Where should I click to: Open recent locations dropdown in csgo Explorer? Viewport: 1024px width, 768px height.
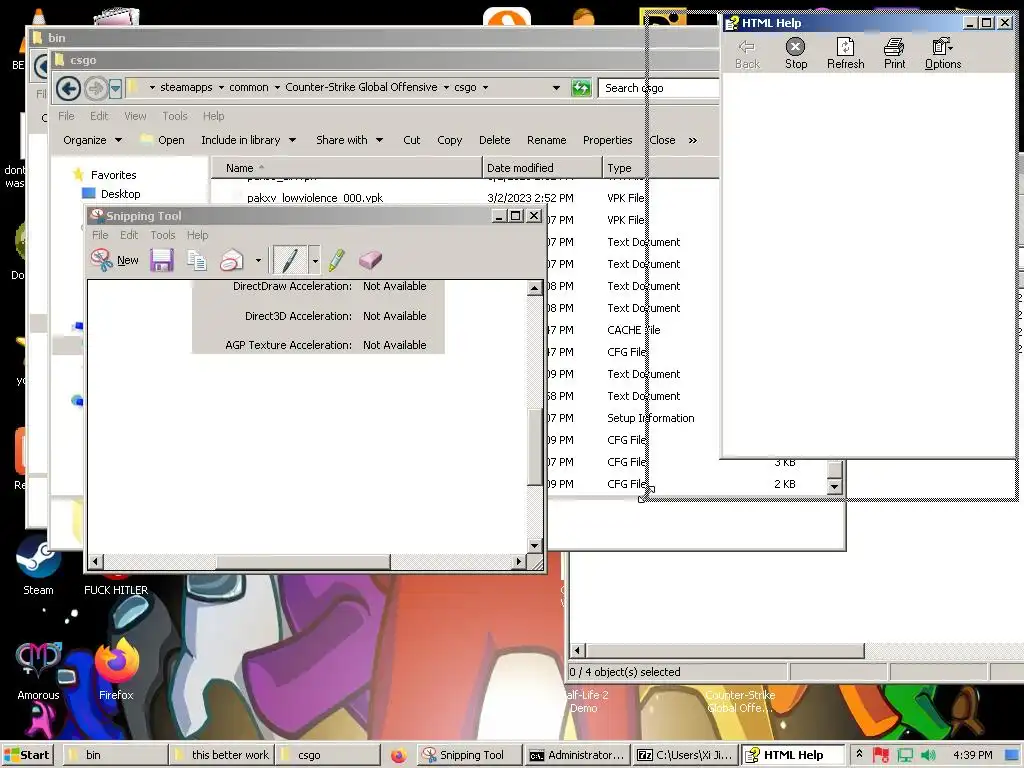[x=116, y=88]
